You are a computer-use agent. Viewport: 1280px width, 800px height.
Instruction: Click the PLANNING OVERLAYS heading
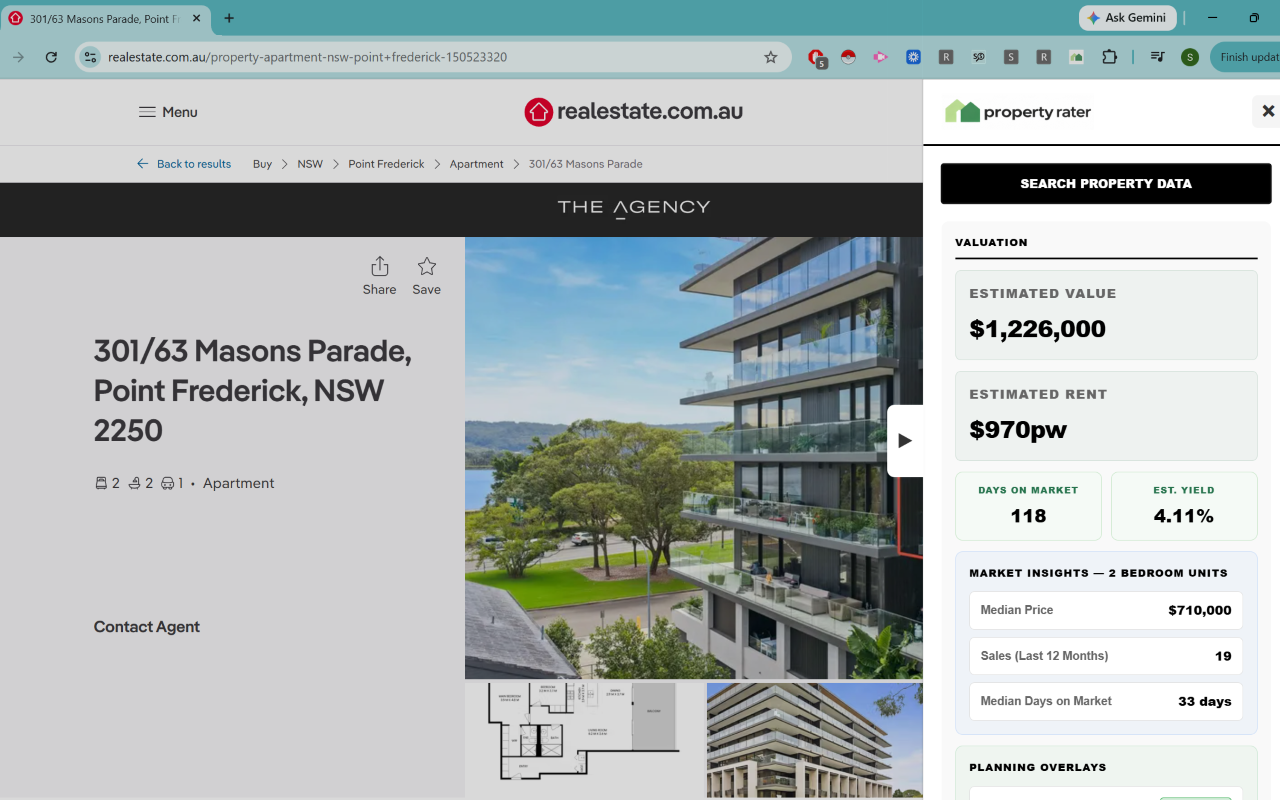pos(1037,768)
